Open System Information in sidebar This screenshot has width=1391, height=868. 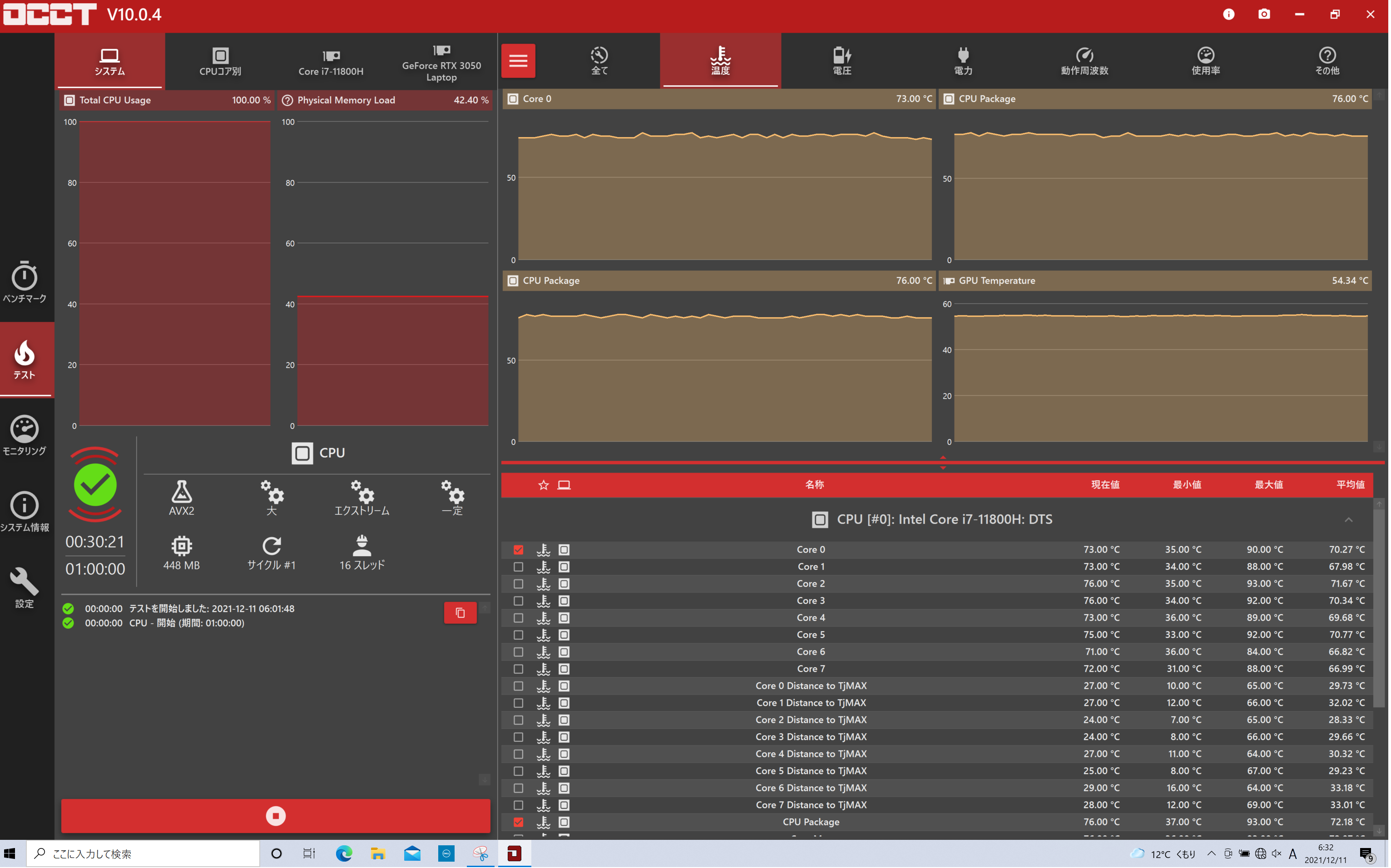click(25, 512)
